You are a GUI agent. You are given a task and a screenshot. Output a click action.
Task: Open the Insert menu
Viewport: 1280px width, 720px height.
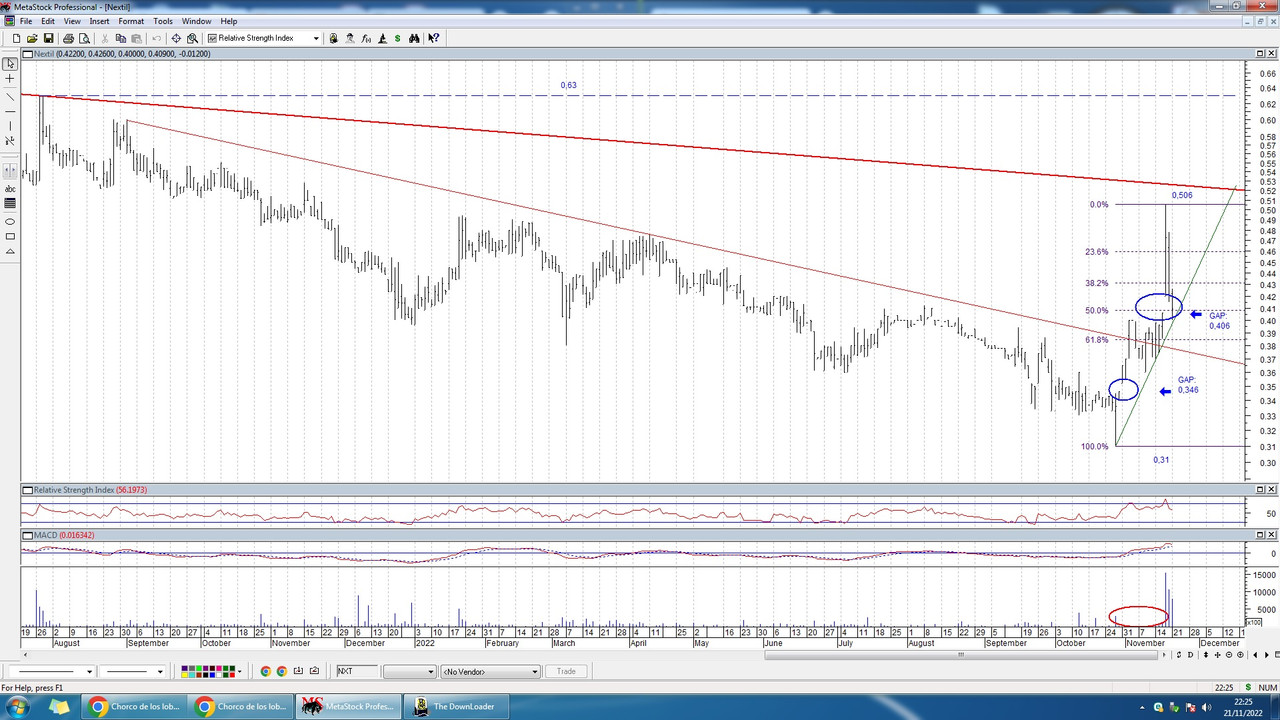(100, 21)
